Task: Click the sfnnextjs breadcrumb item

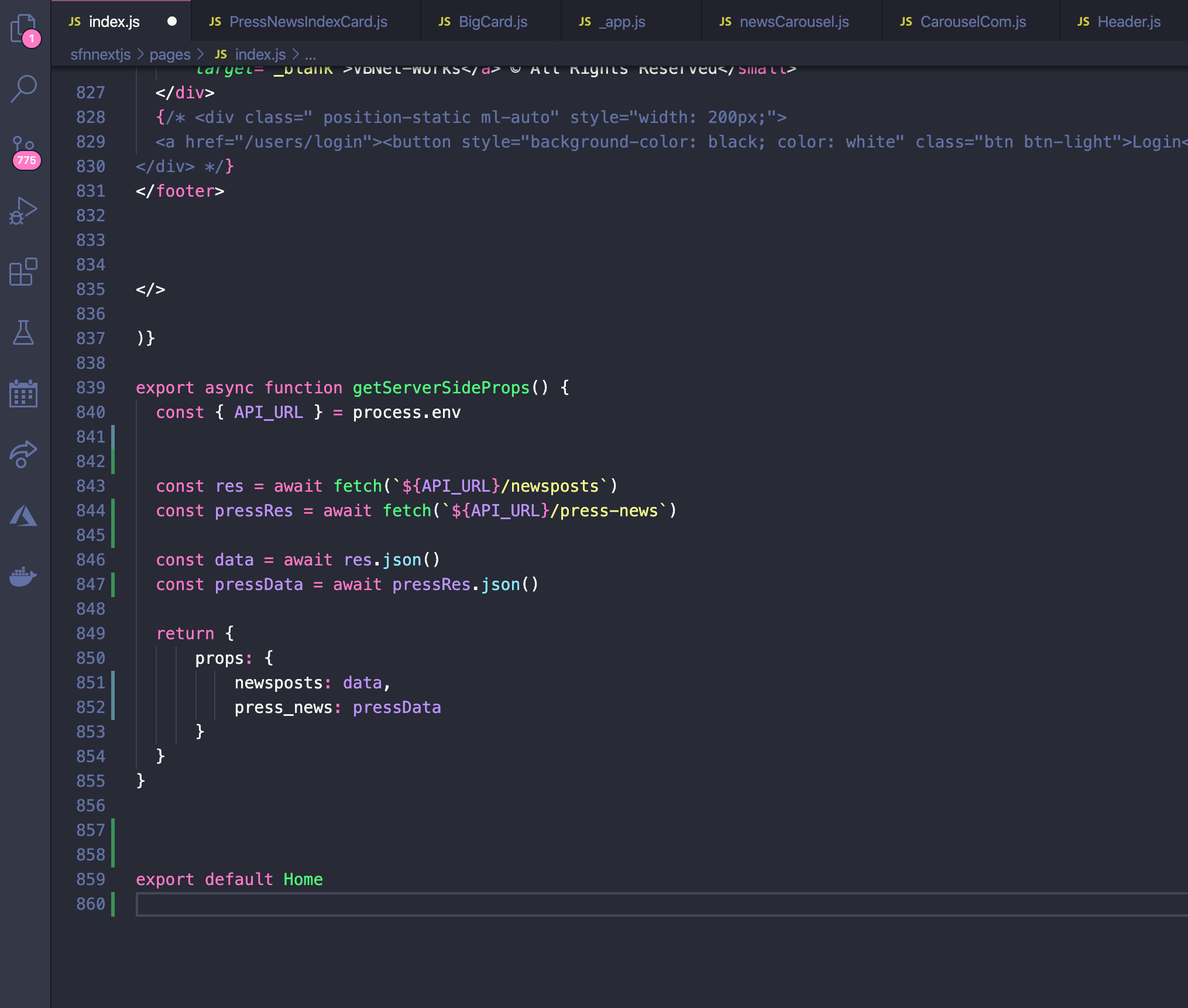Action: pyautogui.click(x=101, y=54)
